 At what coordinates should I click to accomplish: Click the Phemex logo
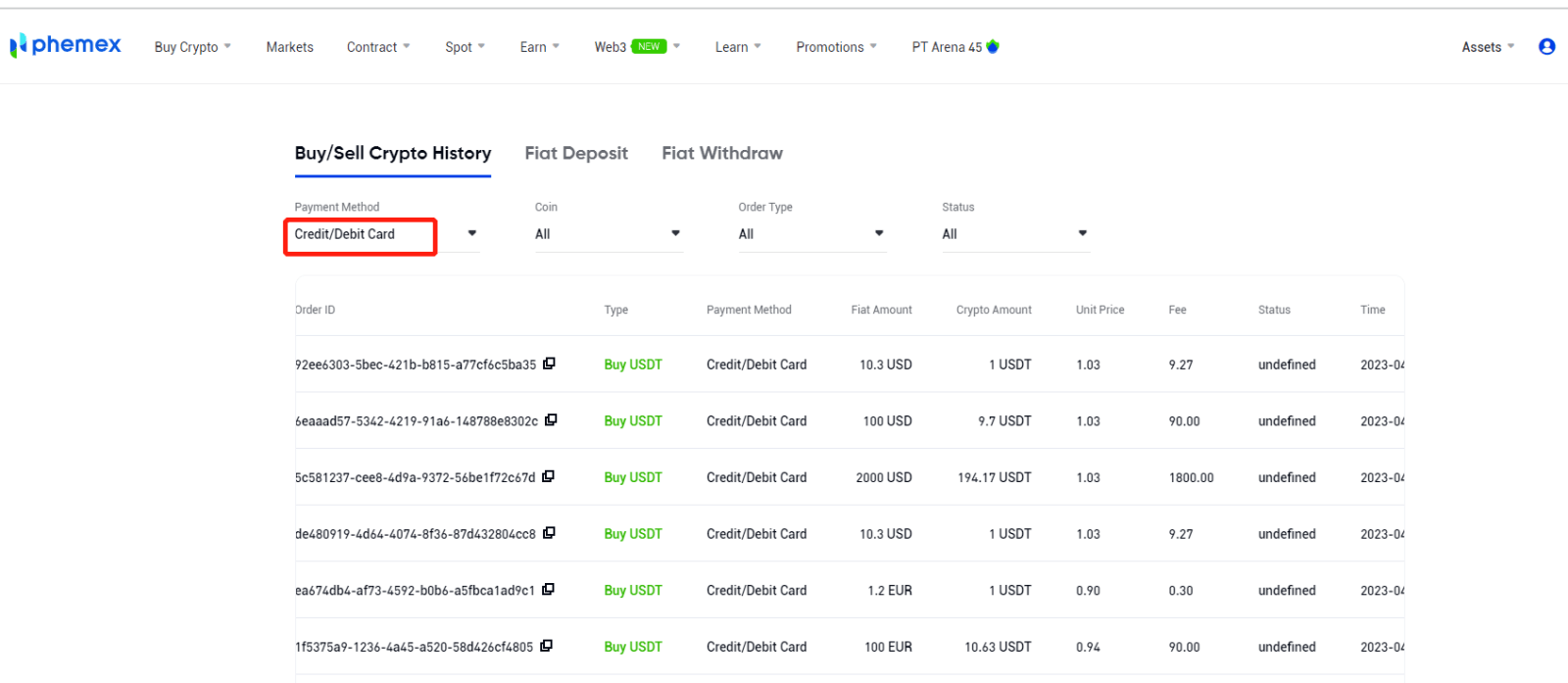pyautogui.click(x=66, y=45)
